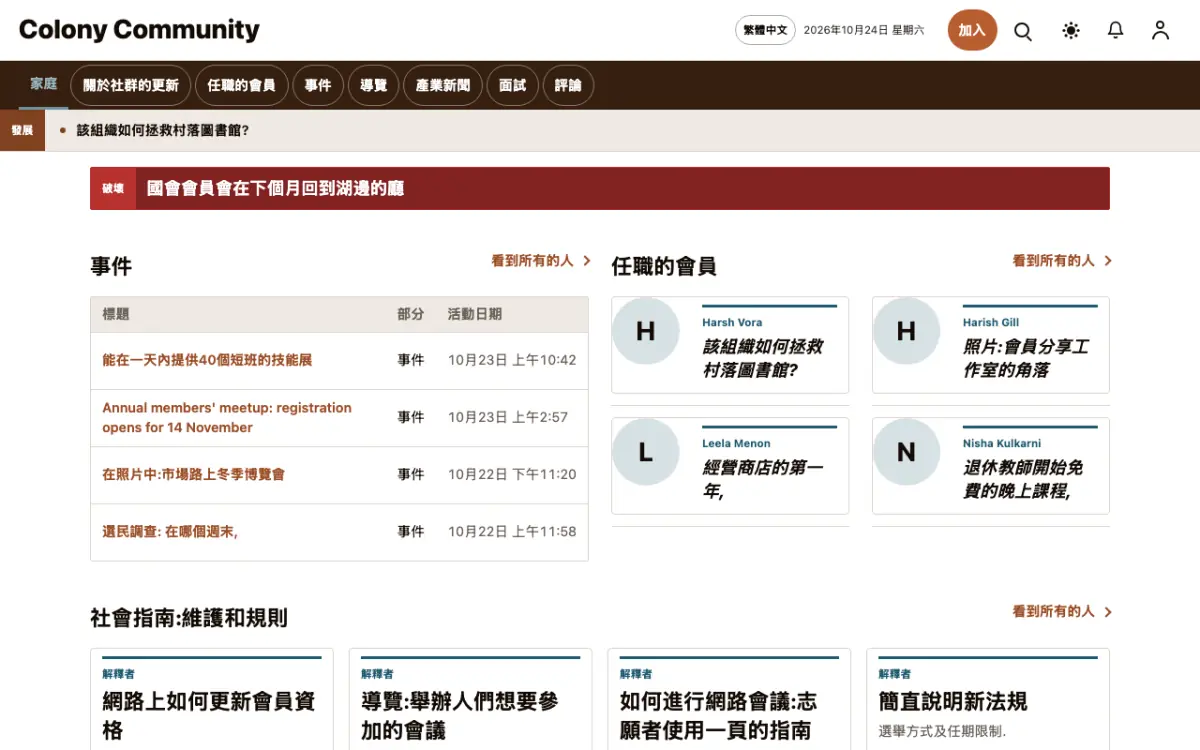Click the 破壞 breaking news label
Image resolution: width=1200 pixels, height=750 pixels.
pyautogui.click(x=113, y=188)
